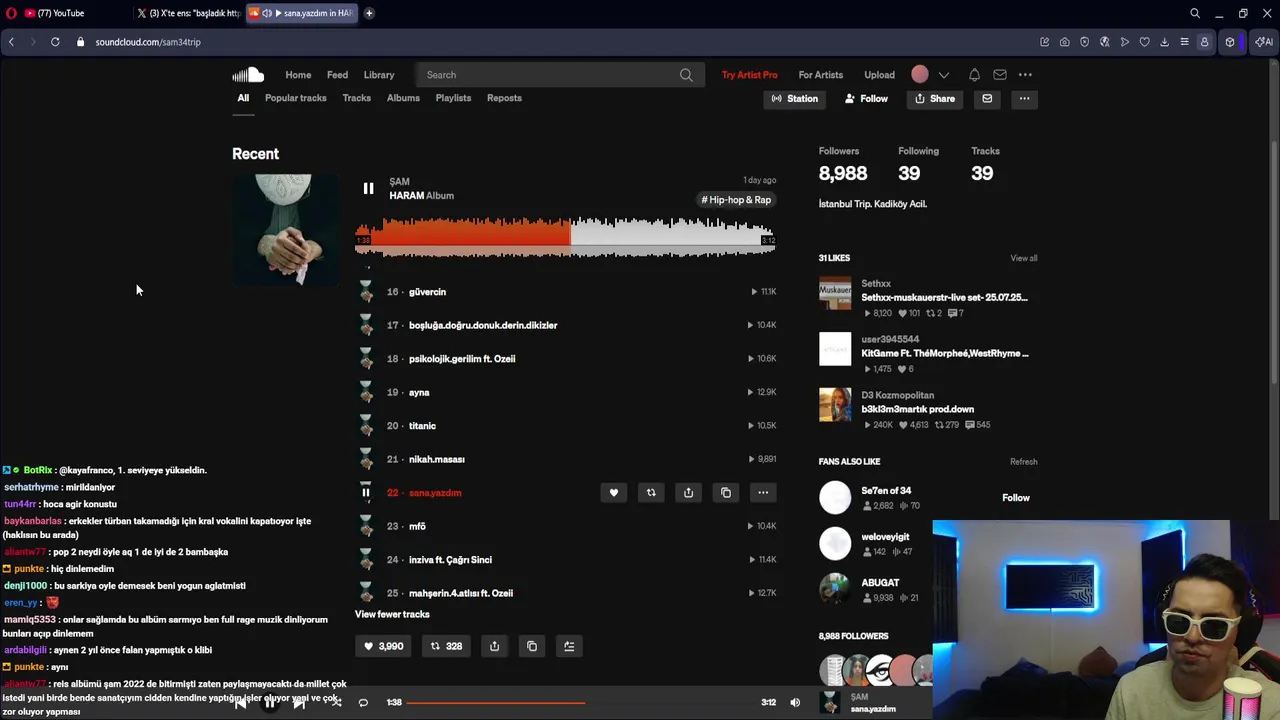Play track 20 titanic
The width and height of the screenshot is (1280, 720).
422,426
